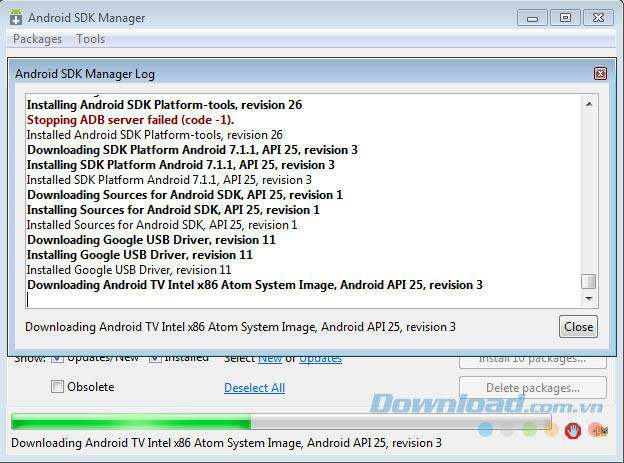
Task: Click the log scrollbar down arrow
Action: tap(589, 299)
